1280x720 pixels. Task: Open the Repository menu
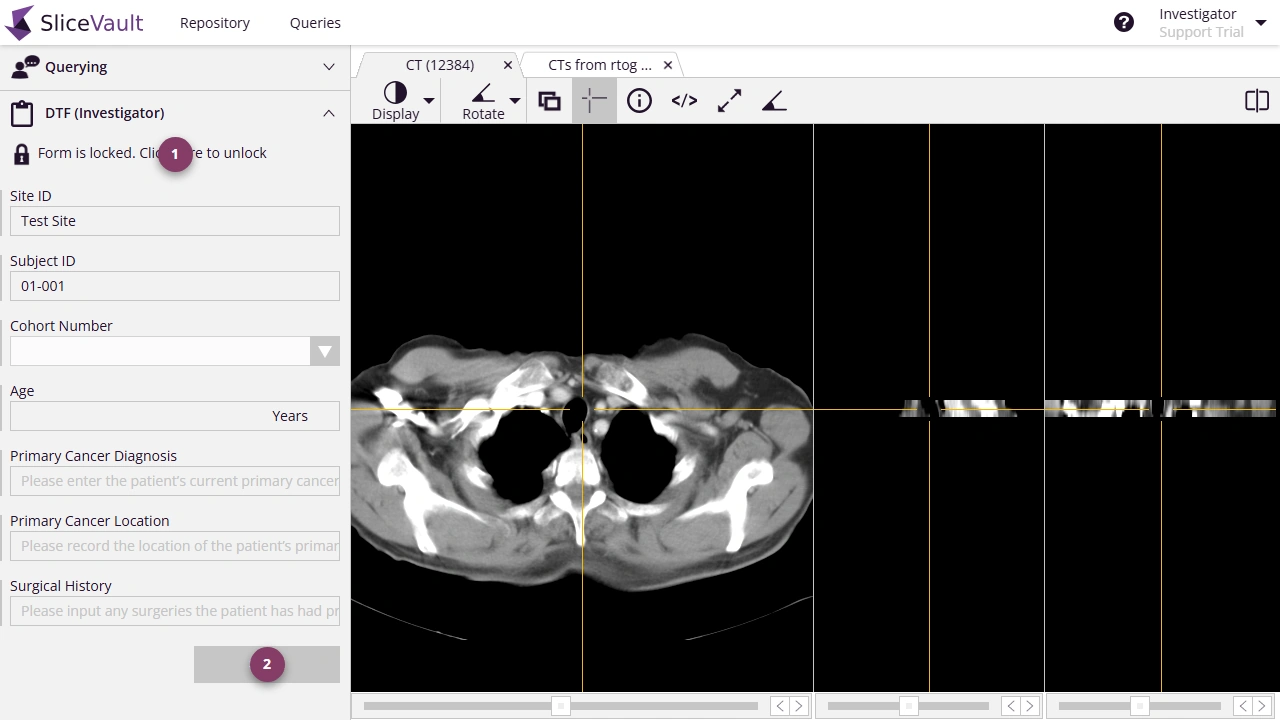[214, 22]
